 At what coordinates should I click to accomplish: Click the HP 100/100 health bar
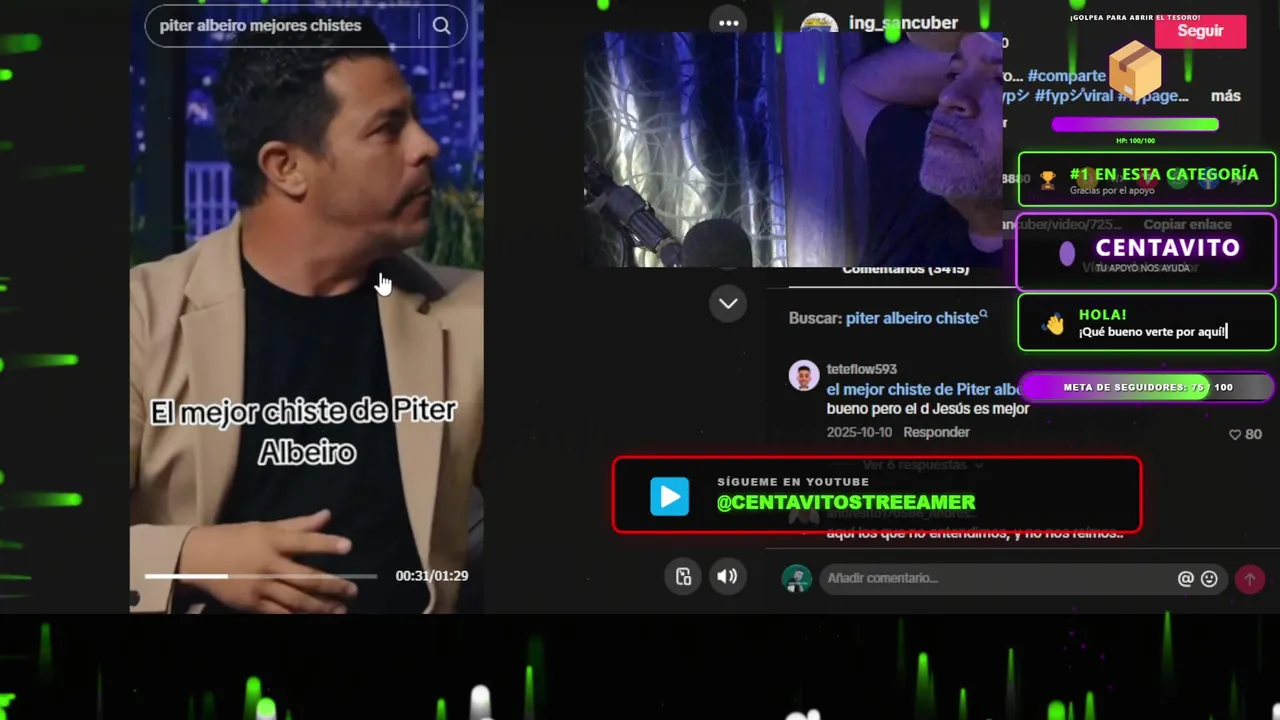pos(1135,125)
